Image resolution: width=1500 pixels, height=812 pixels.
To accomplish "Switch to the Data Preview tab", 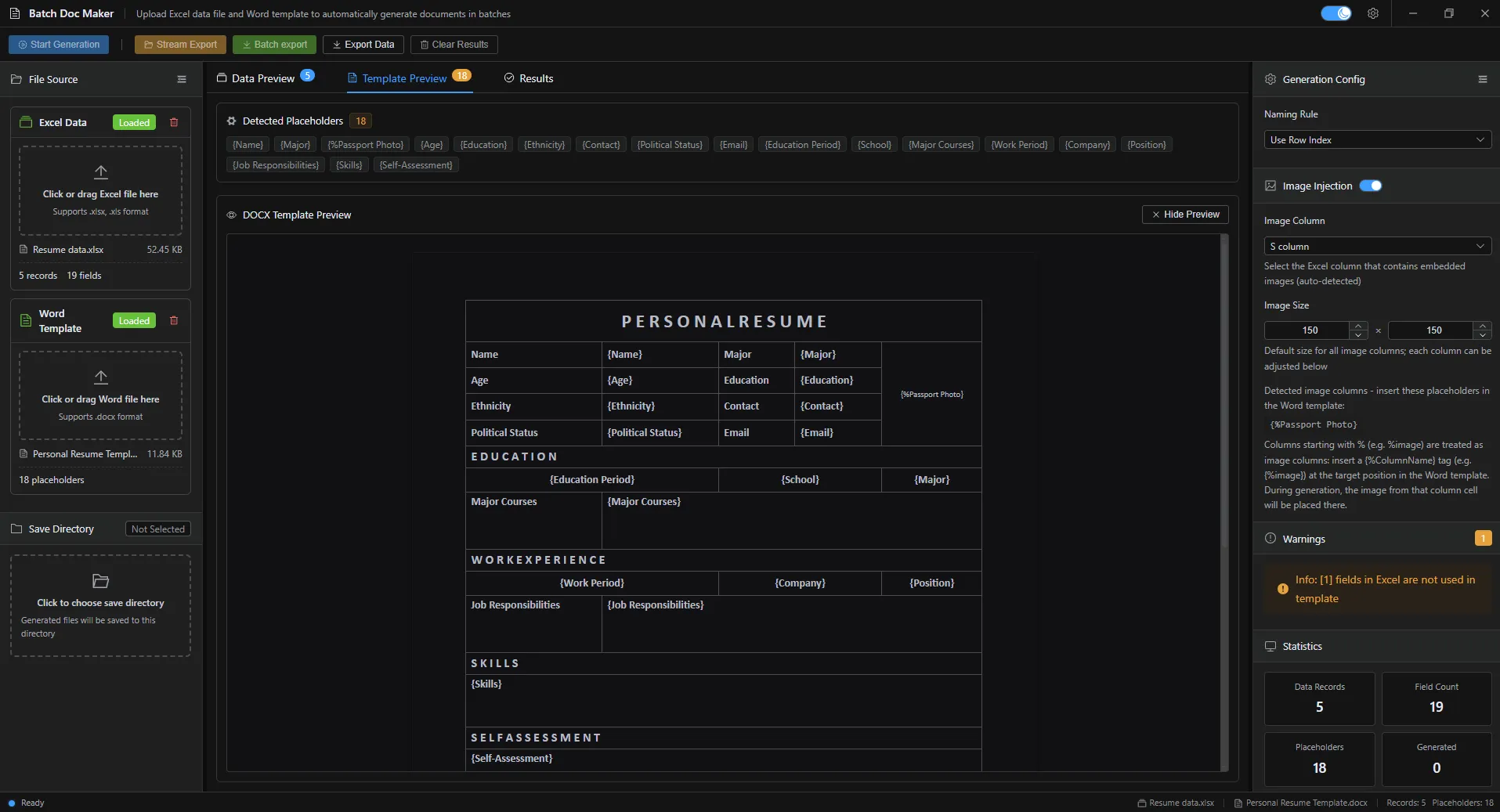I will pos(265,78).
